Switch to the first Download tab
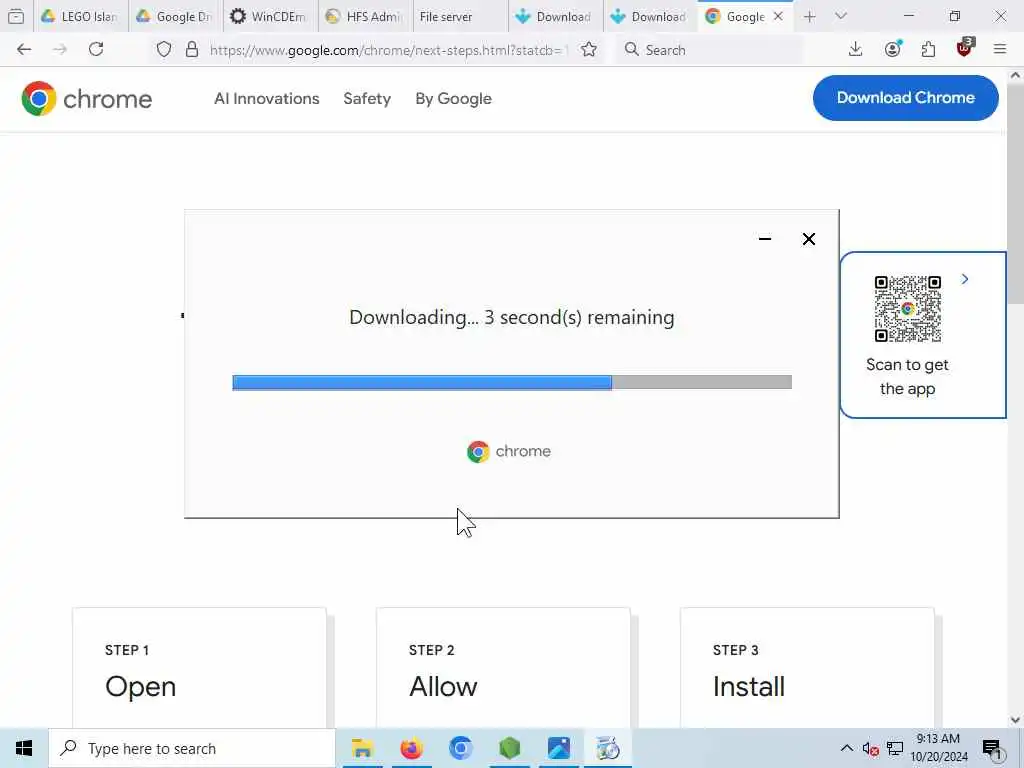 (x=554, y=17)
